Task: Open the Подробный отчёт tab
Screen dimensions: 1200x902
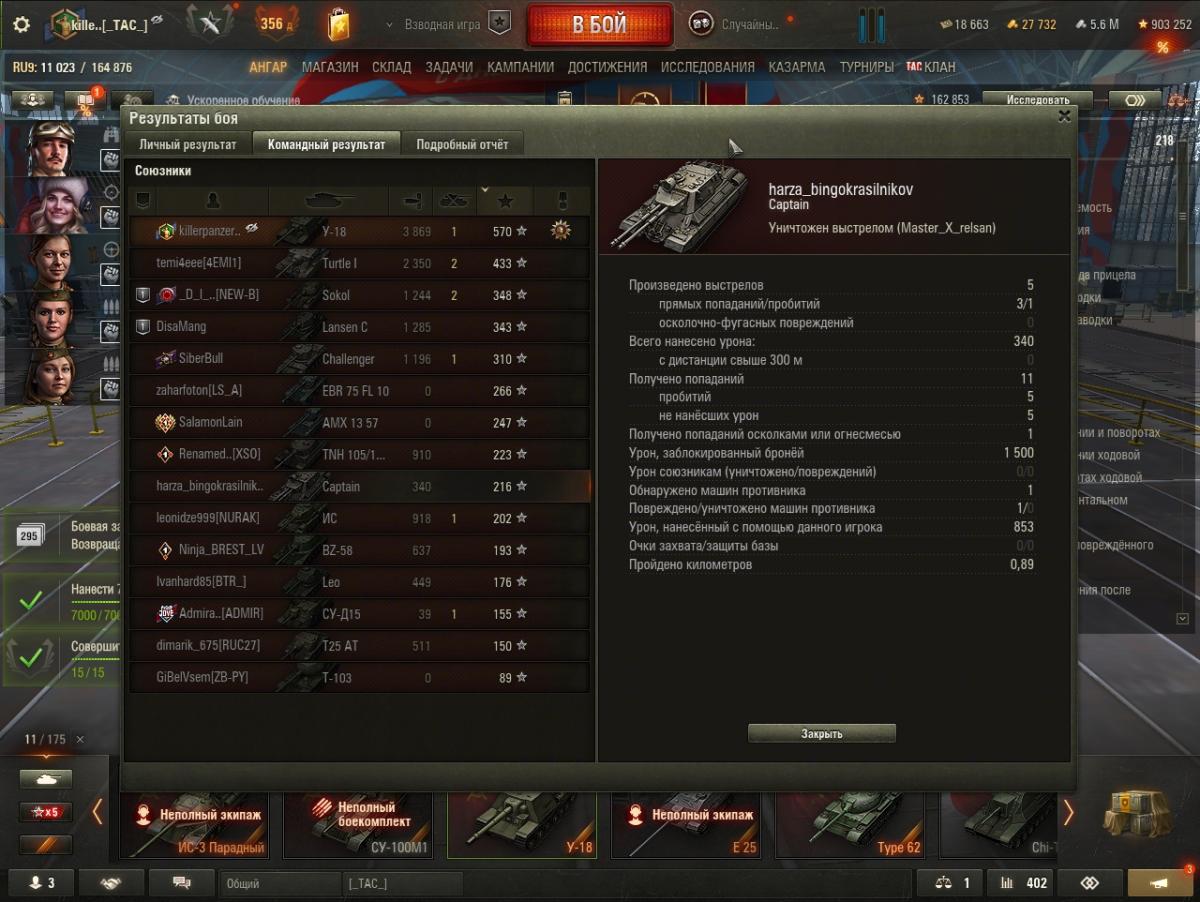Action: 462,144
